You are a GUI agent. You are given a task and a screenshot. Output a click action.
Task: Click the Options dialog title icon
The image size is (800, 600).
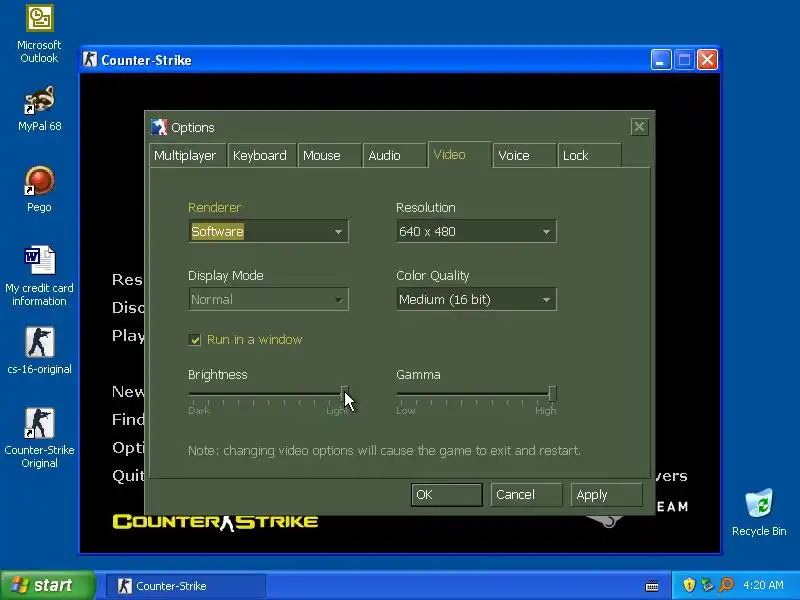pos(159,127)
